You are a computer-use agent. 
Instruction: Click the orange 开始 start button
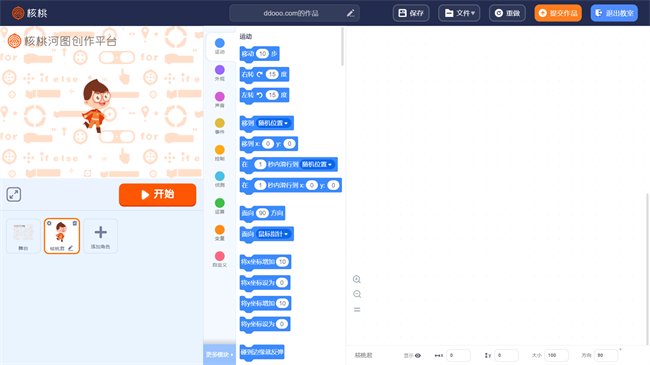click(158, 195)
